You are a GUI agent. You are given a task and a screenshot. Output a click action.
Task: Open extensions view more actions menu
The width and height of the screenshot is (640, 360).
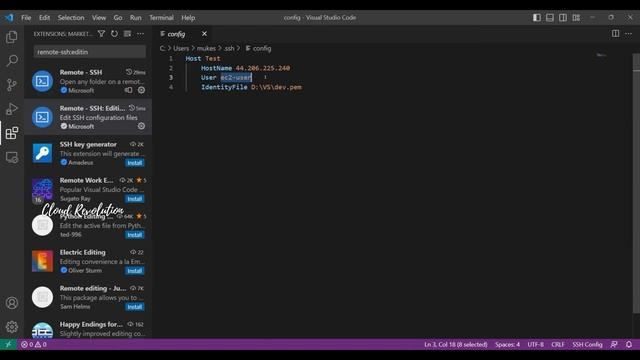click(x=140, y=34)
